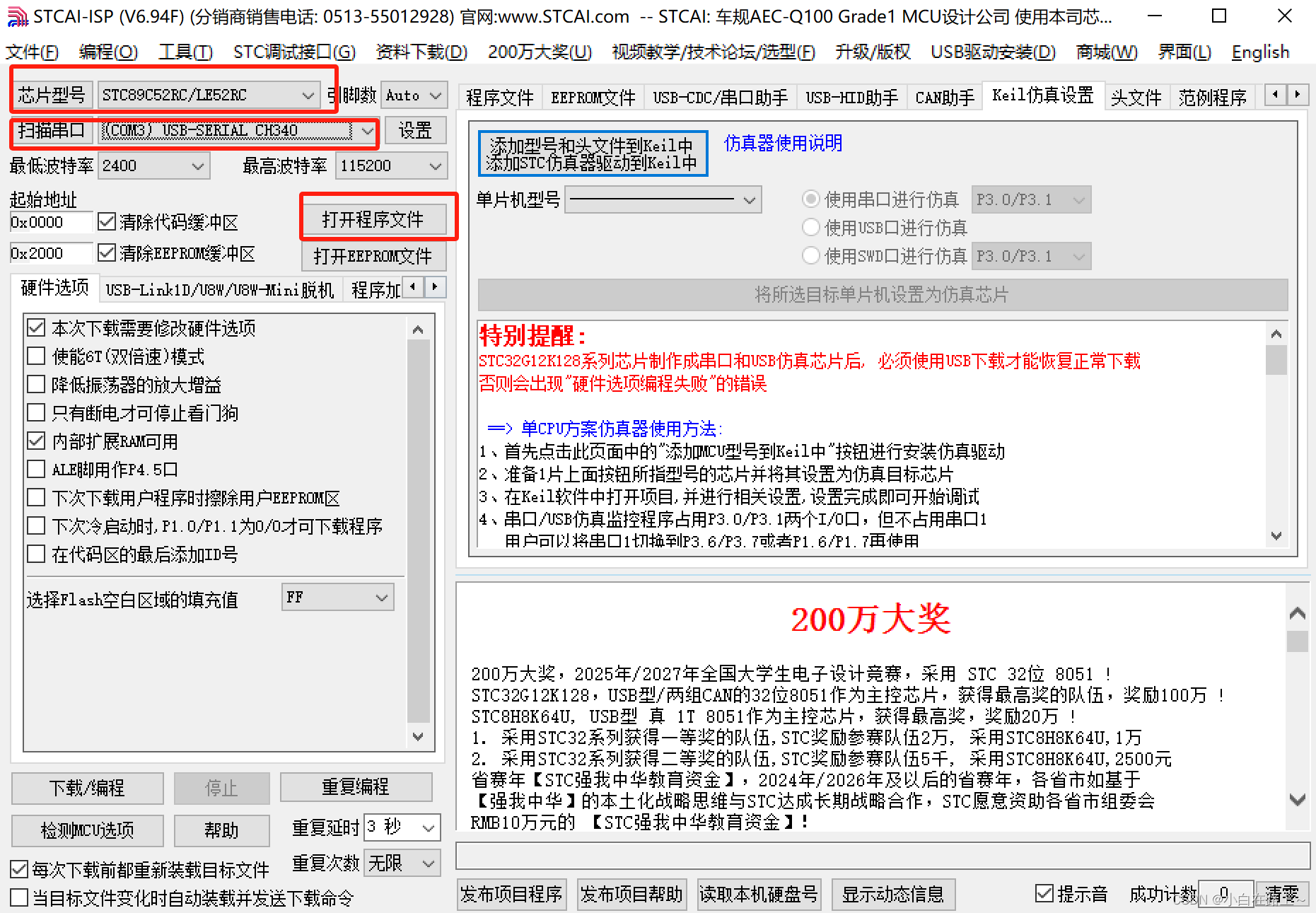Click 打开程序文件 button
Screen dimensions: 1316x913
click(x=373, y=220)
